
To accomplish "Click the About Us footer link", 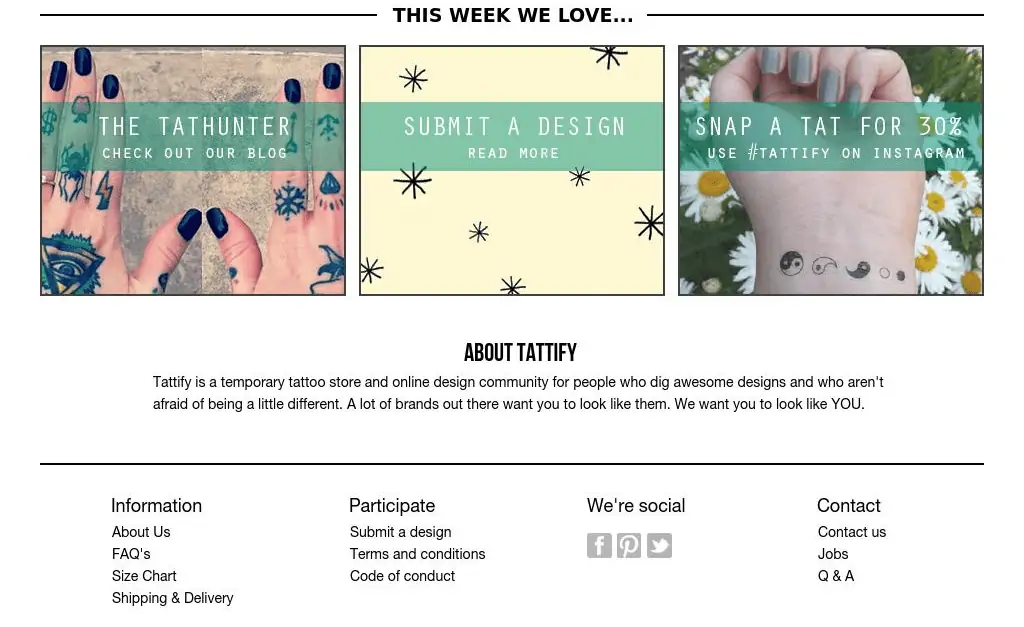I will (x=141, y=532).
